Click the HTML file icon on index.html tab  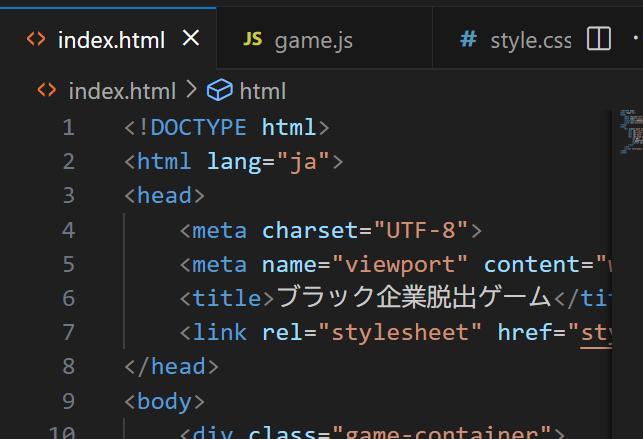36,39
